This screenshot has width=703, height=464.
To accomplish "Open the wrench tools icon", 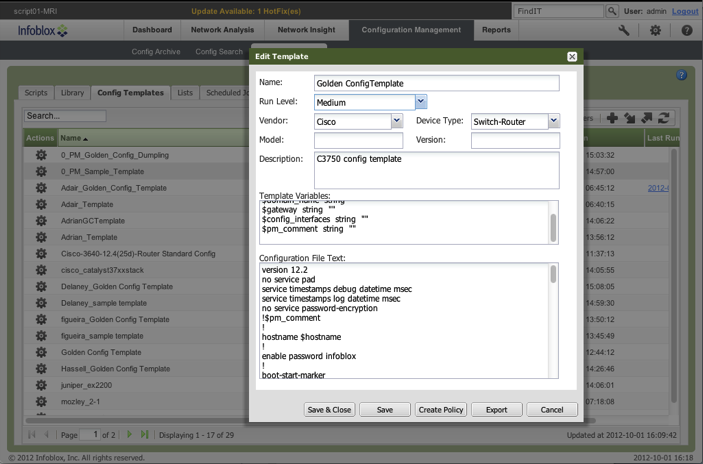I will (624, 31).
